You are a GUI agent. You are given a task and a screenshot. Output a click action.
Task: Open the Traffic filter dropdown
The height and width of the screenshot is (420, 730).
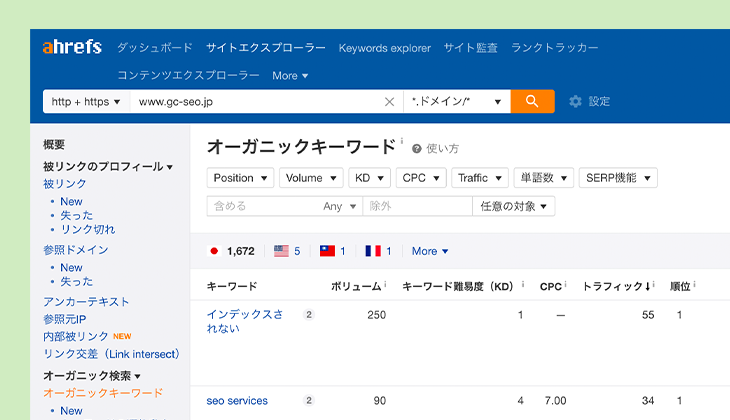pos(480,178)
